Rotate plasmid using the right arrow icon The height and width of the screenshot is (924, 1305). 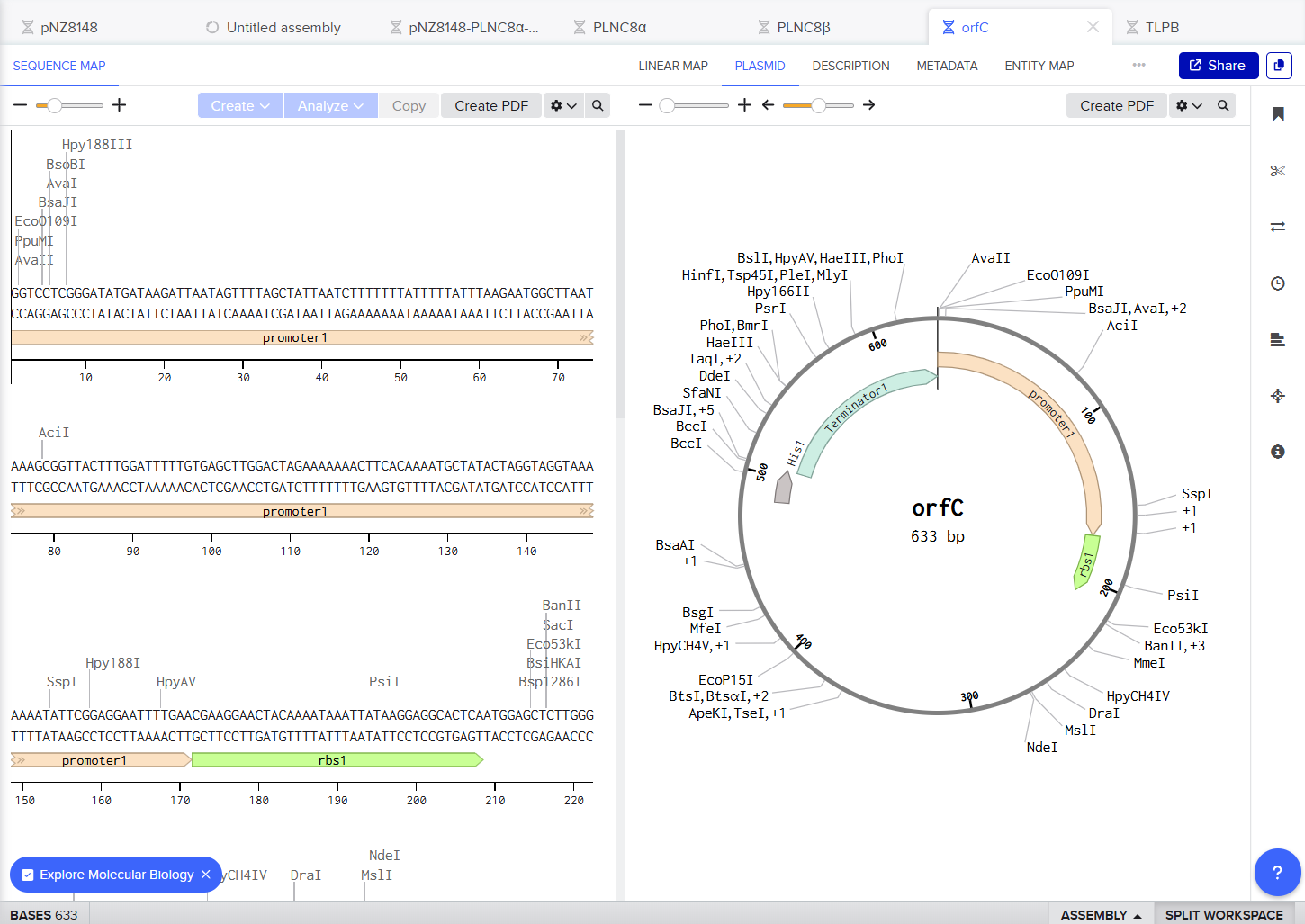click(x=868, y=105)
